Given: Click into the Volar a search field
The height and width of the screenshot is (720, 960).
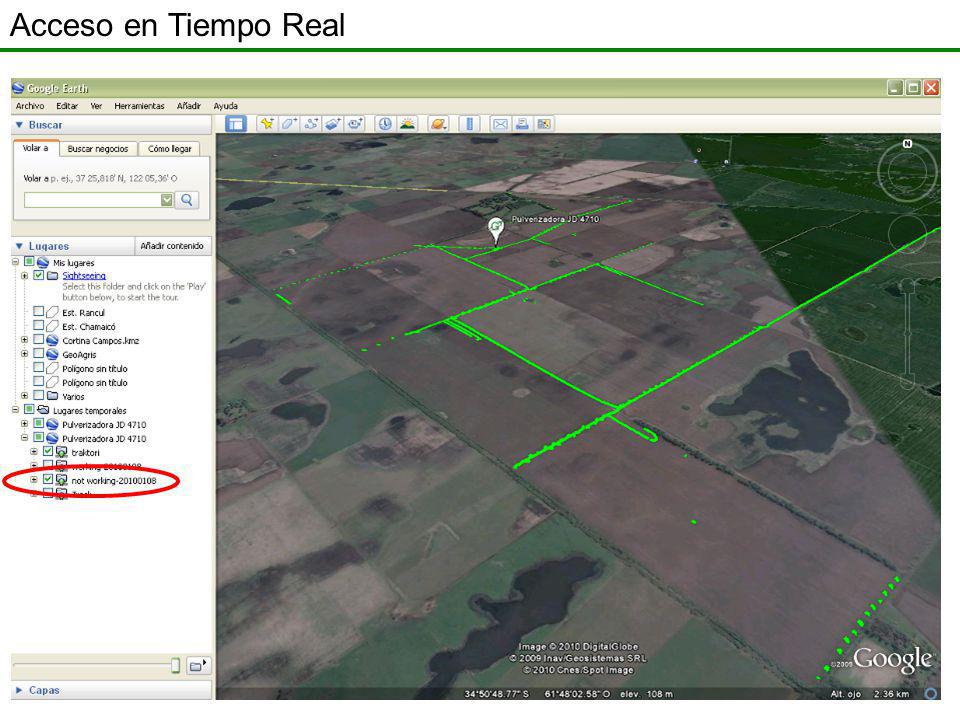Looking at the screenshot, I should [x=92, y=200].
